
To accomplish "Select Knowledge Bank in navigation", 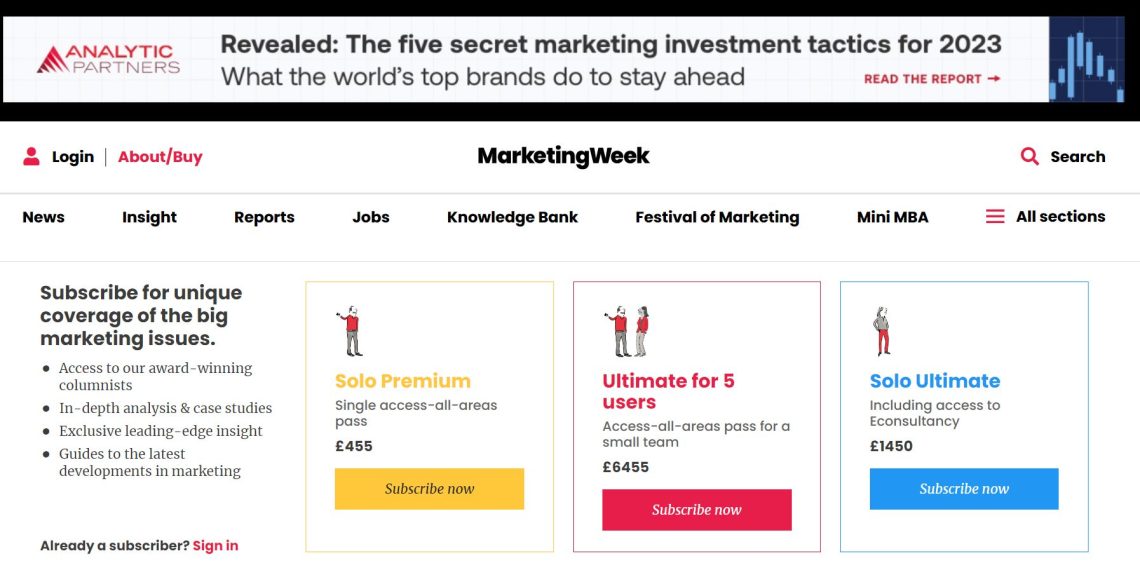I will pos(512,217).
